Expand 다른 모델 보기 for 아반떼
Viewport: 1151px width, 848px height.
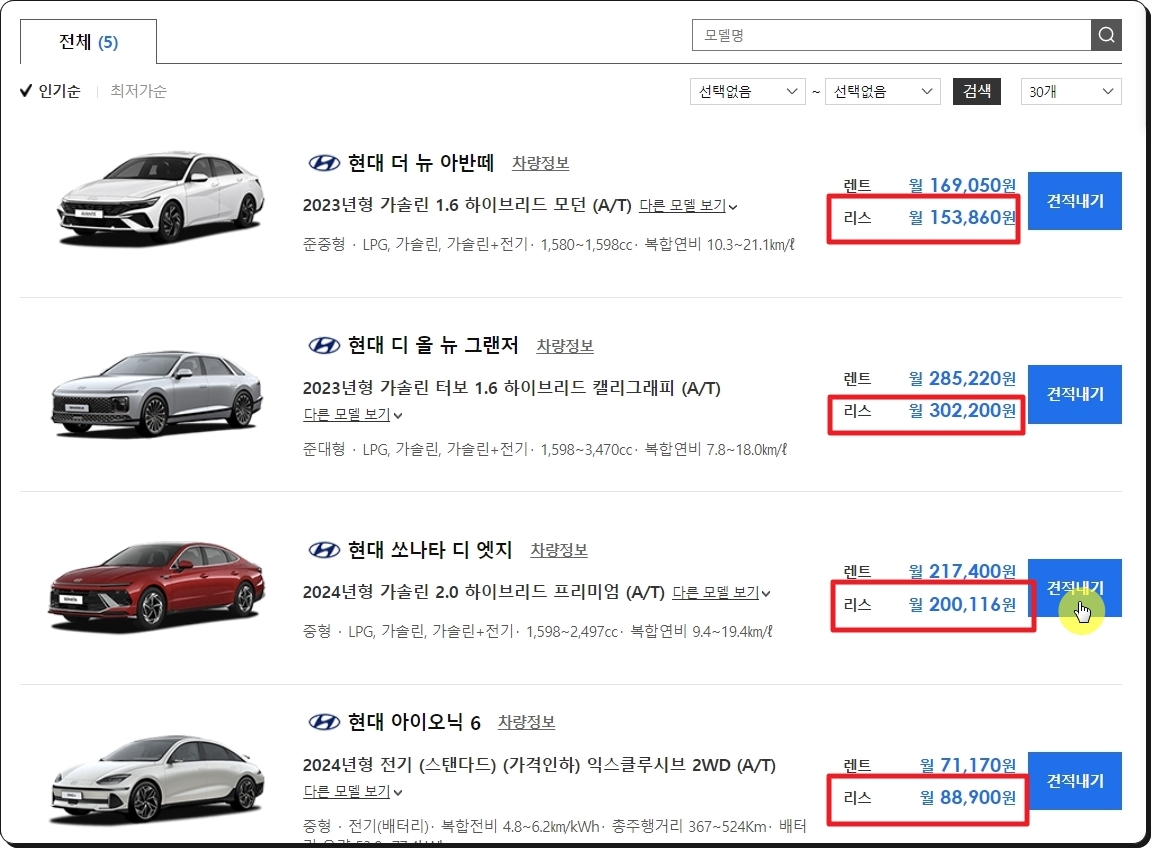pyautogui.click(x=688, y=206)
